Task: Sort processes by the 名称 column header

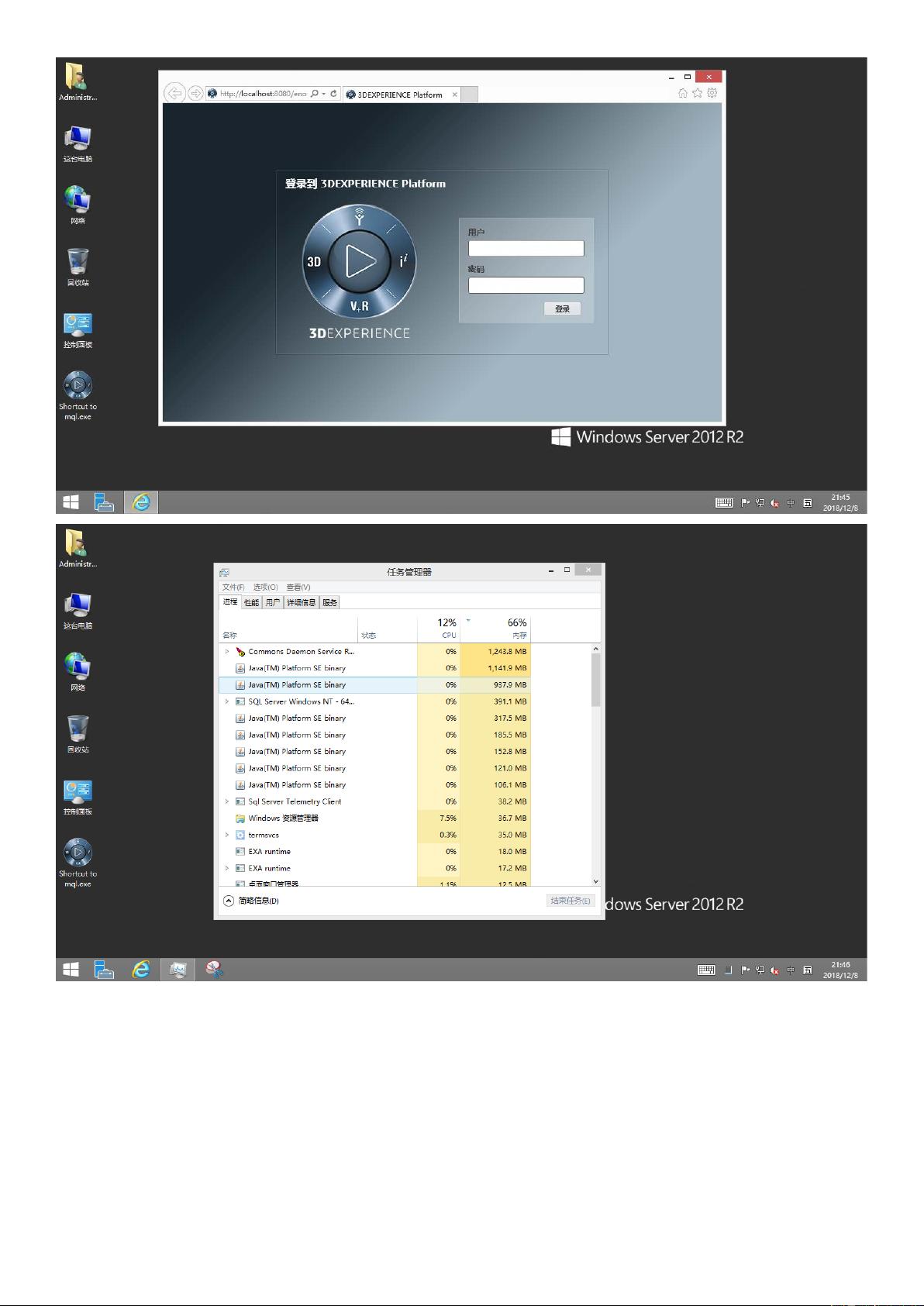Action: pos(288,628)
